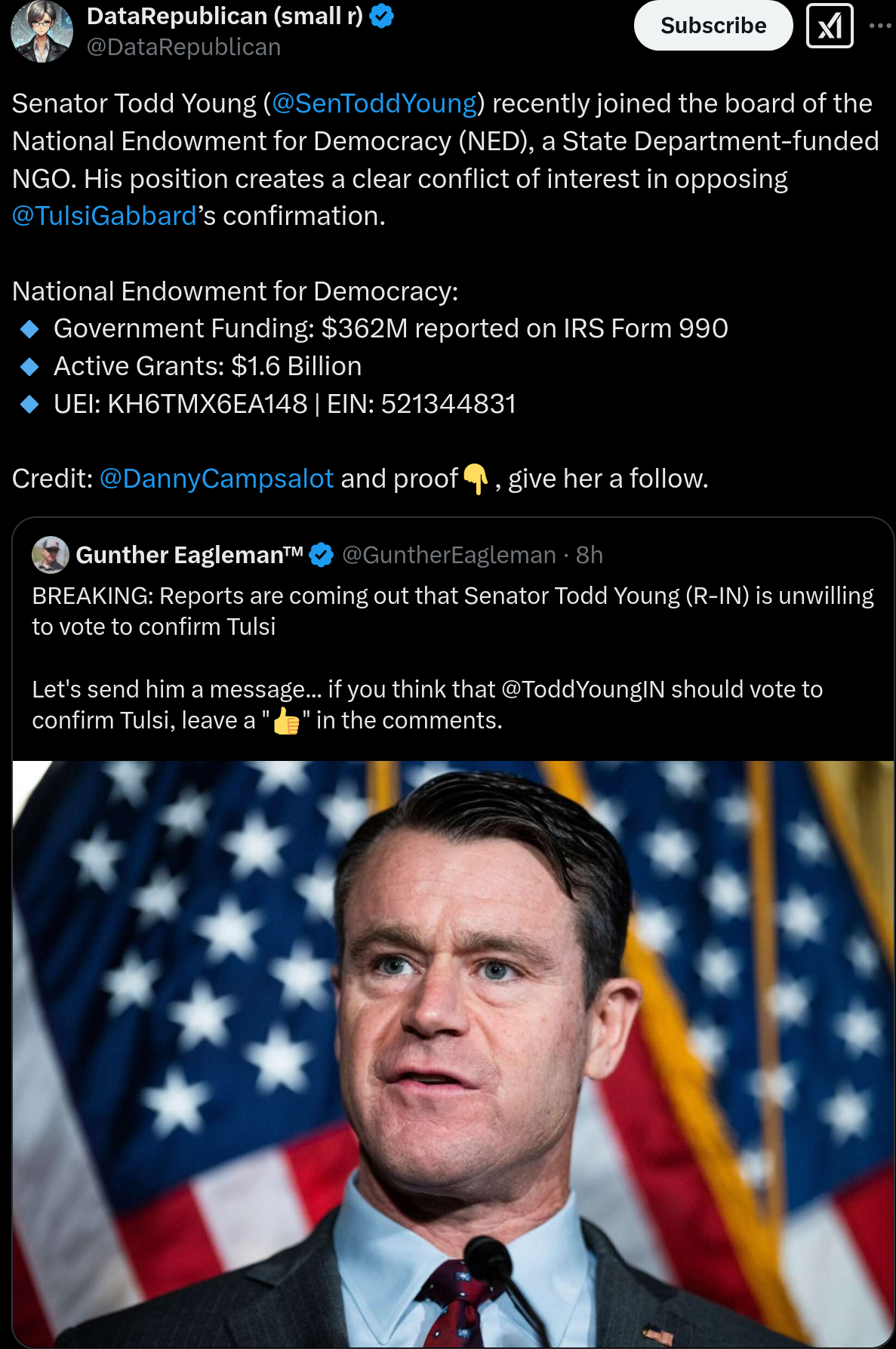Click the thumbs-up emoji in quoted post

point(286,721)
